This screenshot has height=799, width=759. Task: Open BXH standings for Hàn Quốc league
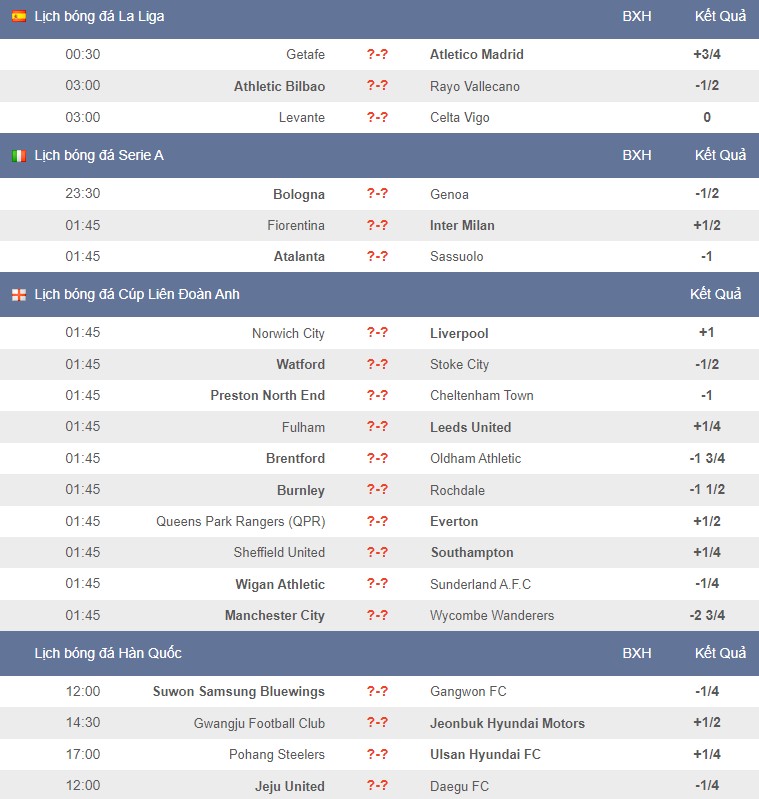tap(637, 653)
